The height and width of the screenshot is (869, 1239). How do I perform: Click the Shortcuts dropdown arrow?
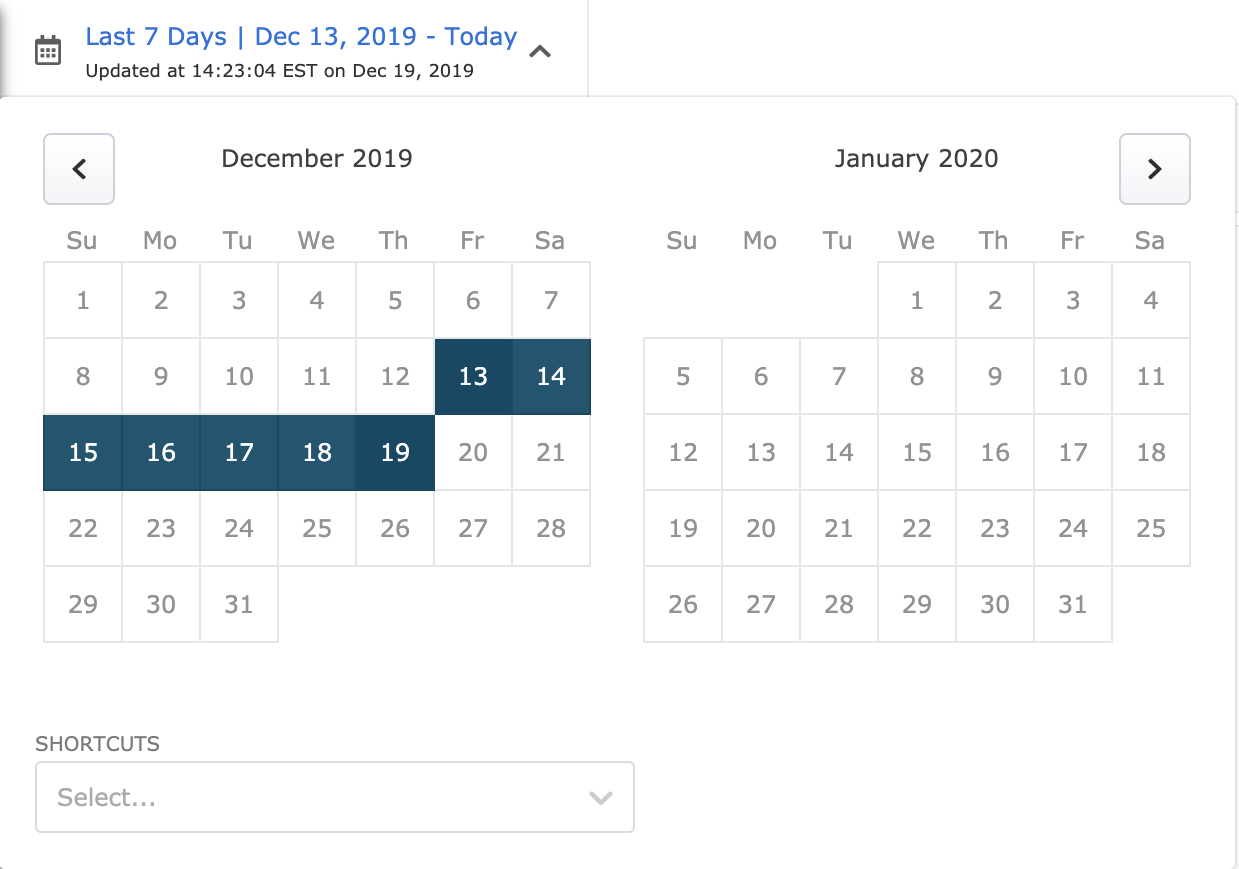pyautogui.click(x=600, y=797)
